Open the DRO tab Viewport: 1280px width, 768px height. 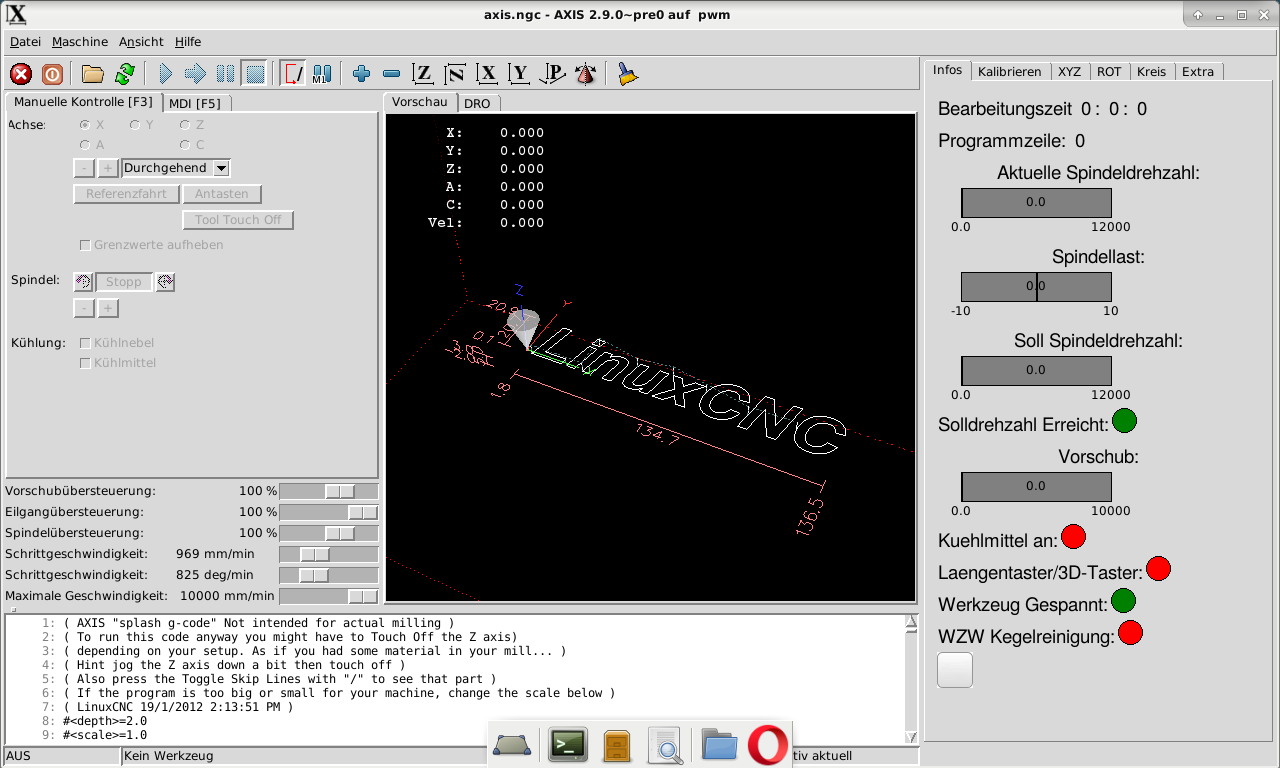coord(477,103)
